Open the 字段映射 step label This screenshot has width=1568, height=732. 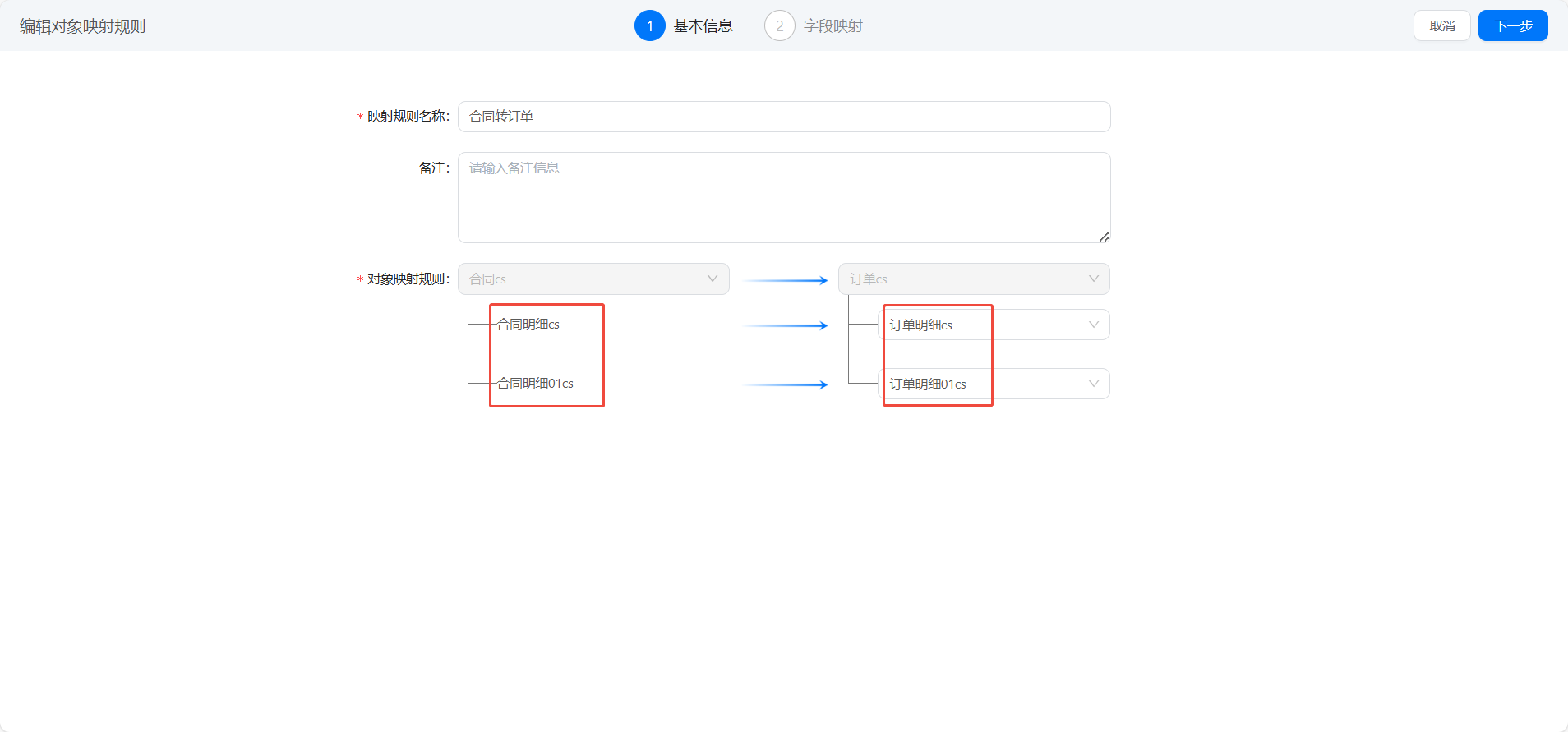coord(833,25)
